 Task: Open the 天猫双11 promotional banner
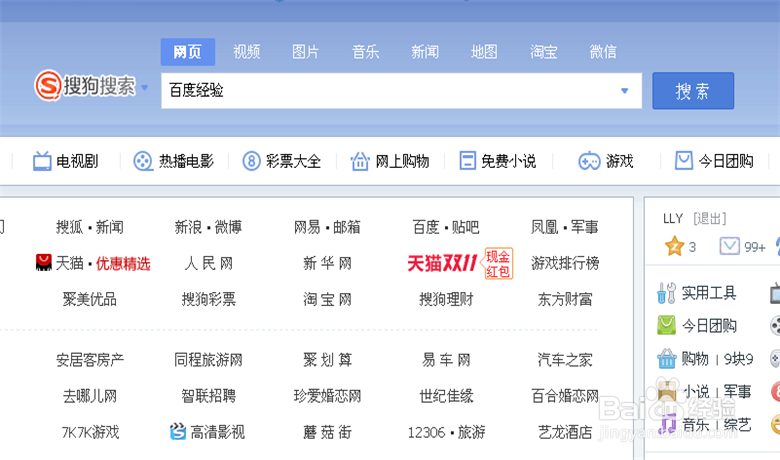click(x=442, y=263)
